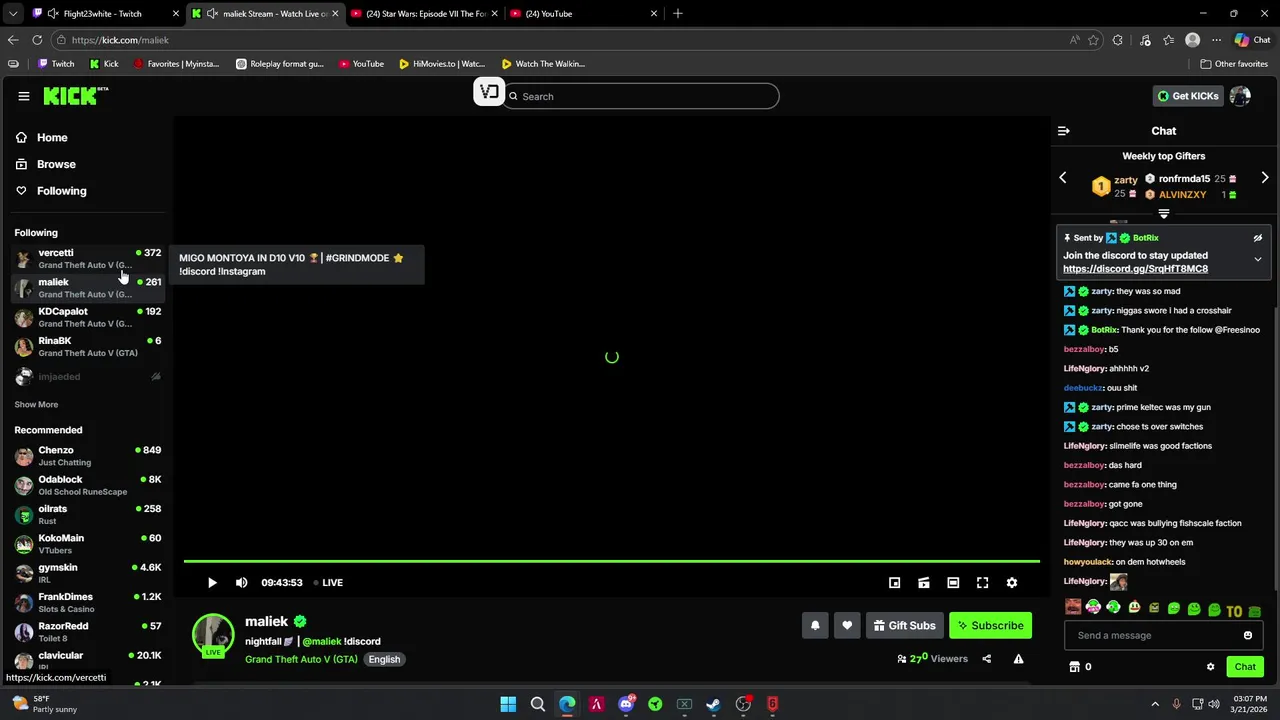The image size is (1280, 720).
Task: Pick the mustache face emote in quick emotes
Action: 1073,607
